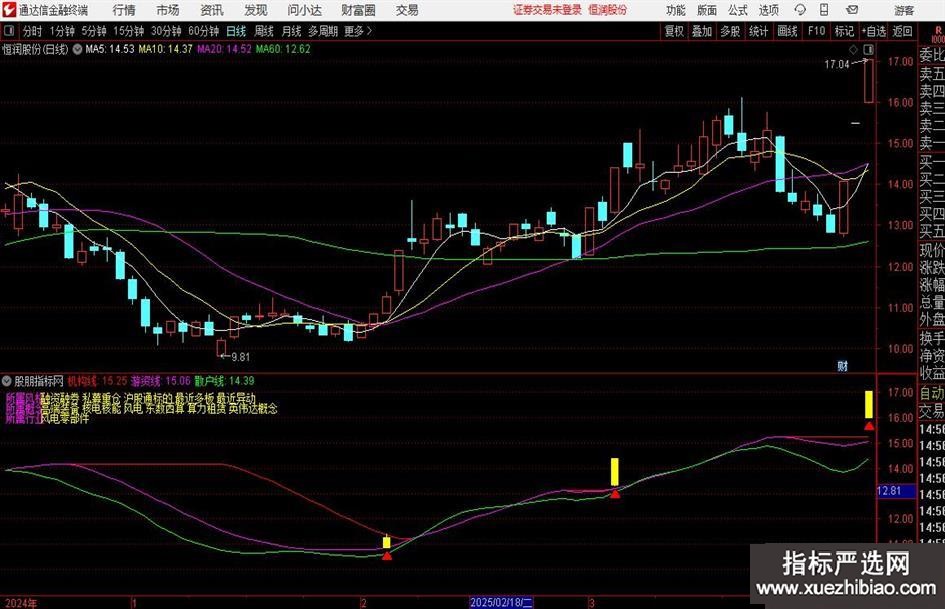The image size is (945, 609).
Task: Click the MA20: 14.52 label
Action: click(x=224, y=49)
